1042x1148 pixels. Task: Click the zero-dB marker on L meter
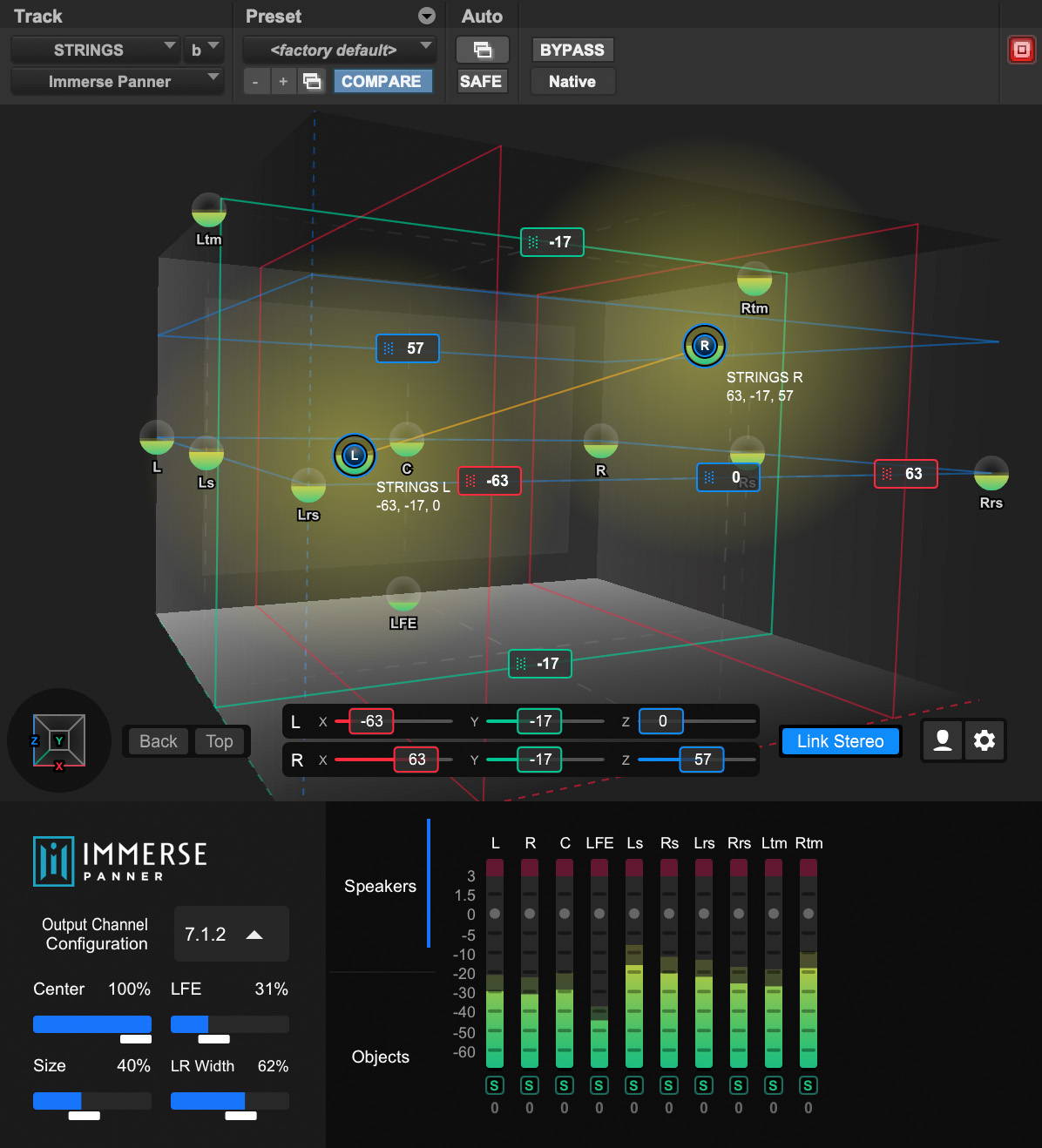495,914
